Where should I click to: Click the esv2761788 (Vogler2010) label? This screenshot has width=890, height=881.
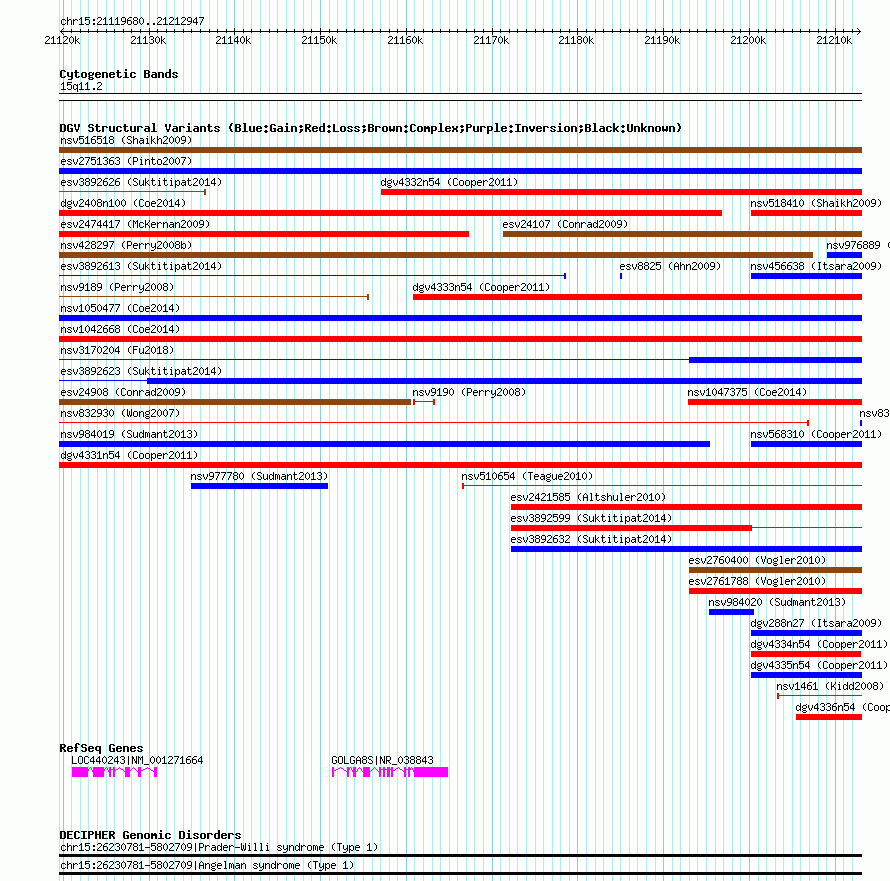(x=757, y=581)
